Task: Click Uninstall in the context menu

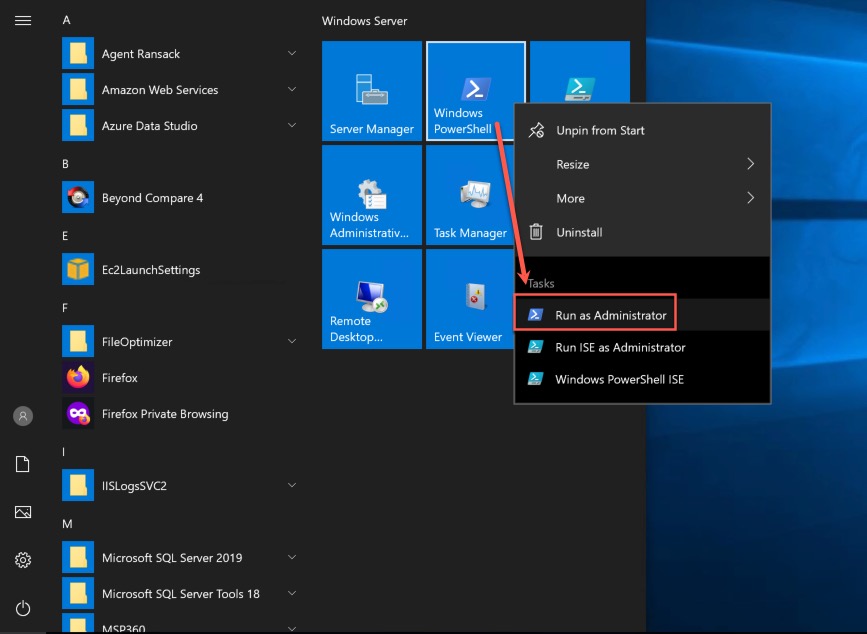Action: coord(578,232)
